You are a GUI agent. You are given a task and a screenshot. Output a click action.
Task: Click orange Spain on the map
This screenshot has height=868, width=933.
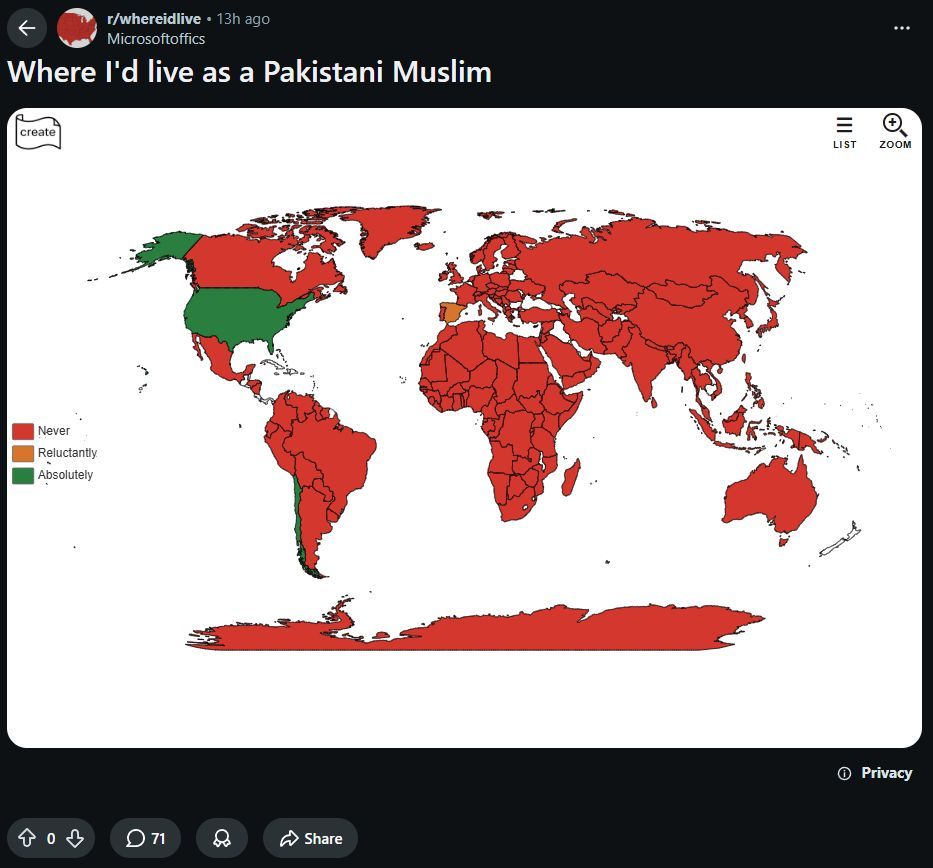click(451, 312)
